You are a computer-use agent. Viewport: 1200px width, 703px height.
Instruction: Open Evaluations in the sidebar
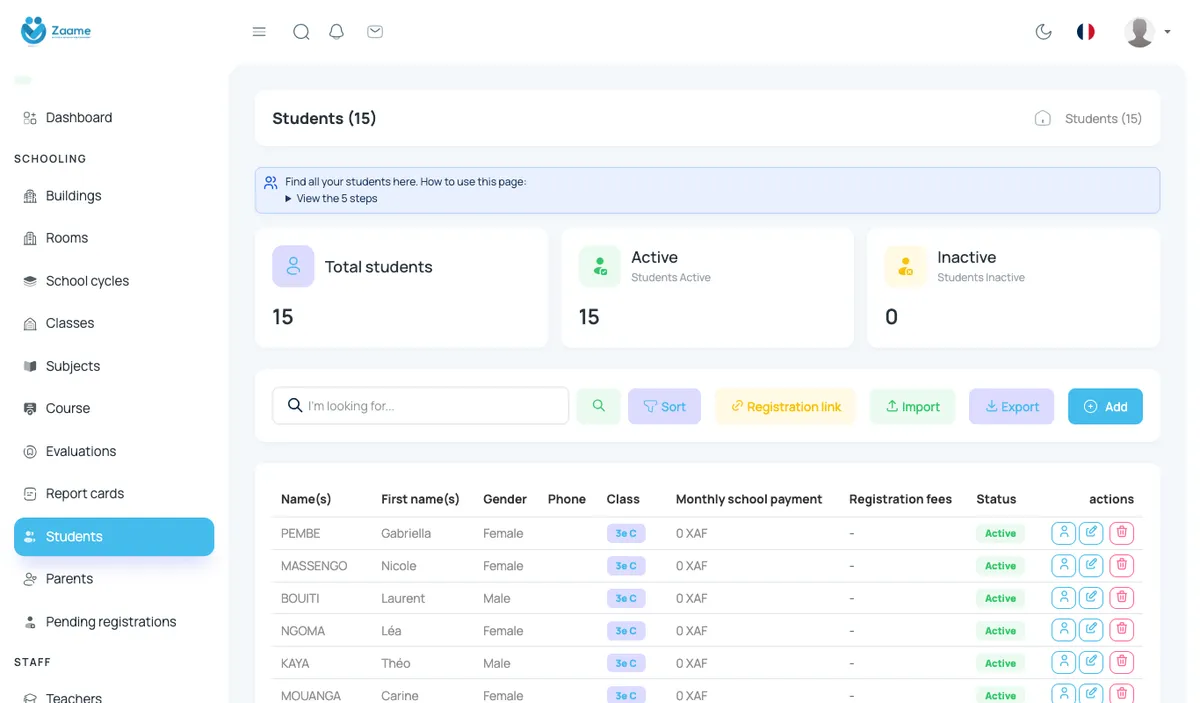point(114,451)
